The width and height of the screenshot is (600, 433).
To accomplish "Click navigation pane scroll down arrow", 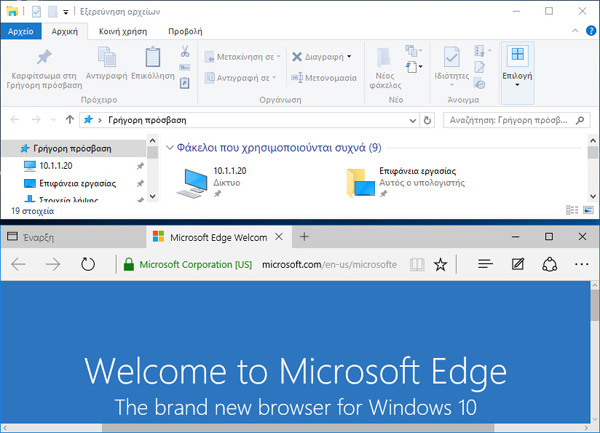I will tap(152, 196).
